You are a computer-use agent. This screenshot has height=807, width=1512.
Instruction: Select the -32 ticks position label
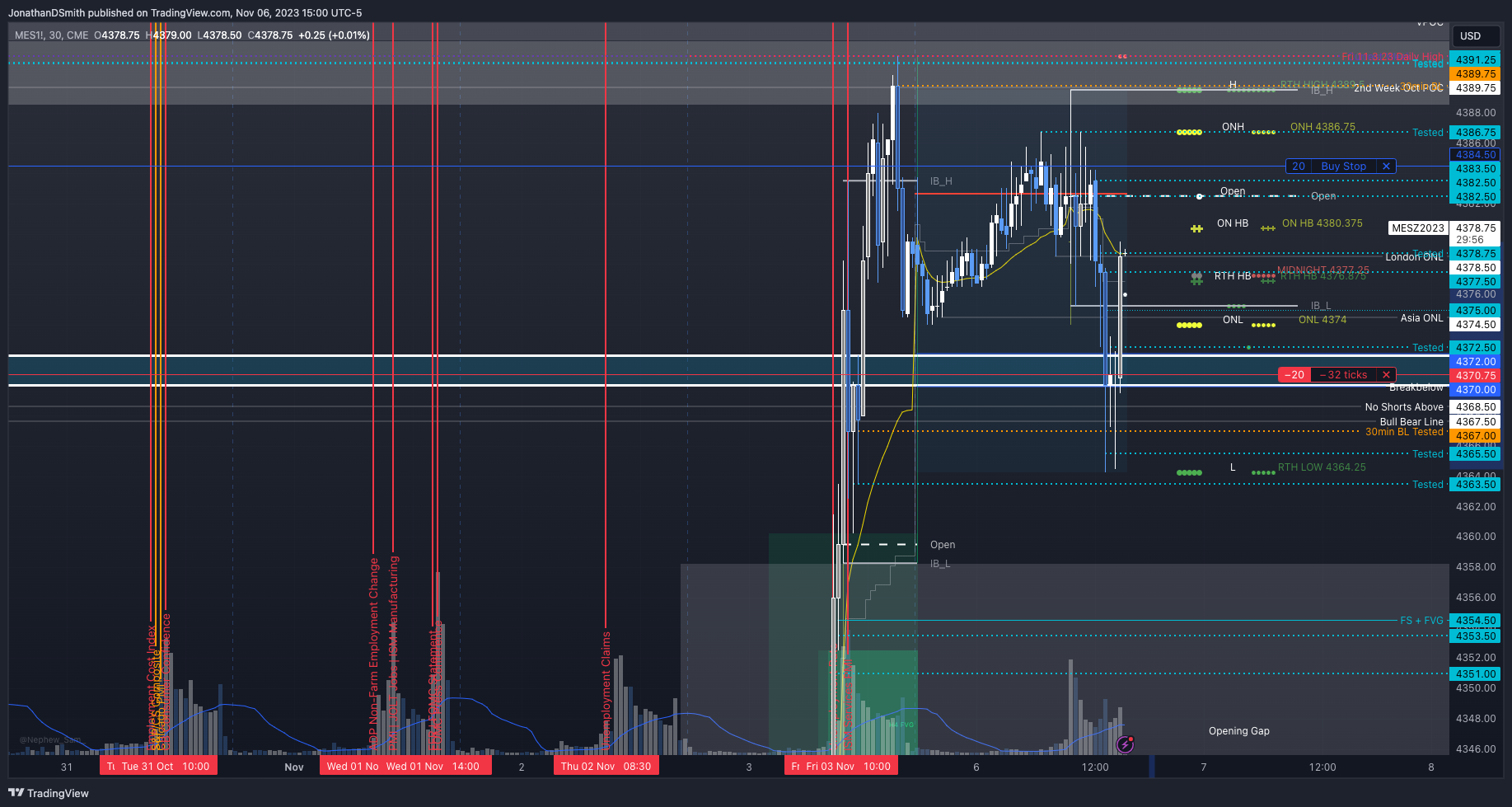pyautogui.click(x=1344, y=375)
